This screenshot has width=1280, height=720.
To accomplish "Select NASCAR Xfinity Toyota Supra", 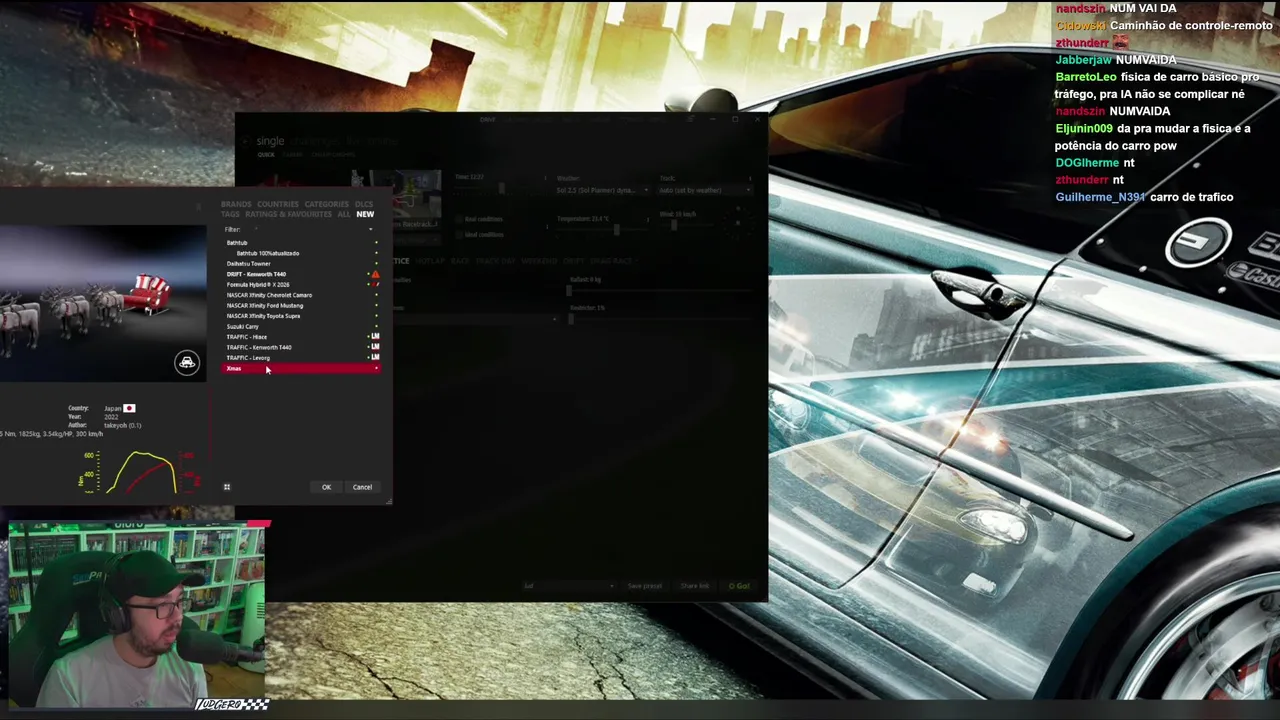I will click(x=300, y=316).
